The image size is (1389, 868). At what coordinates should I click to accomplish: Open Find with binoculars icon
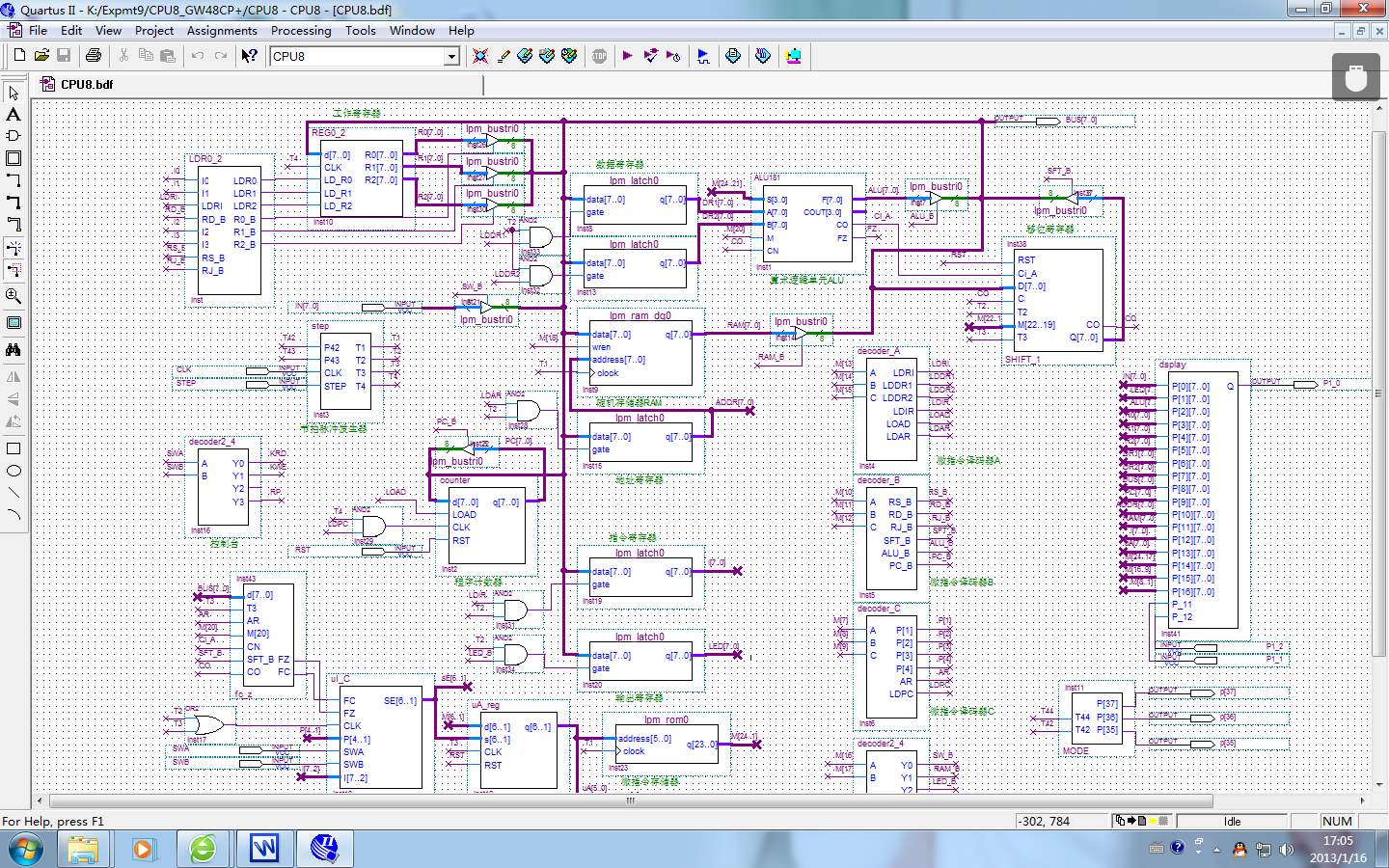(14, 349)
